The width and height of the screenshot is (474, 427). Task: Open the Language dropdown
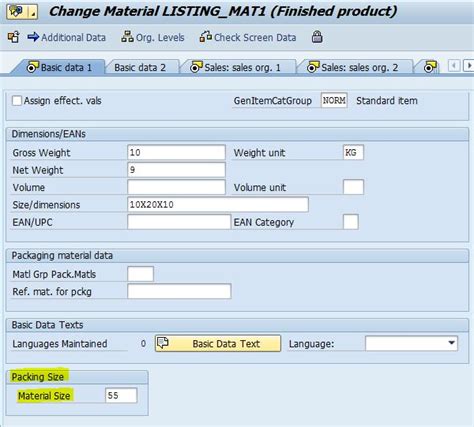pyautogui.click(x=412, y=343)
